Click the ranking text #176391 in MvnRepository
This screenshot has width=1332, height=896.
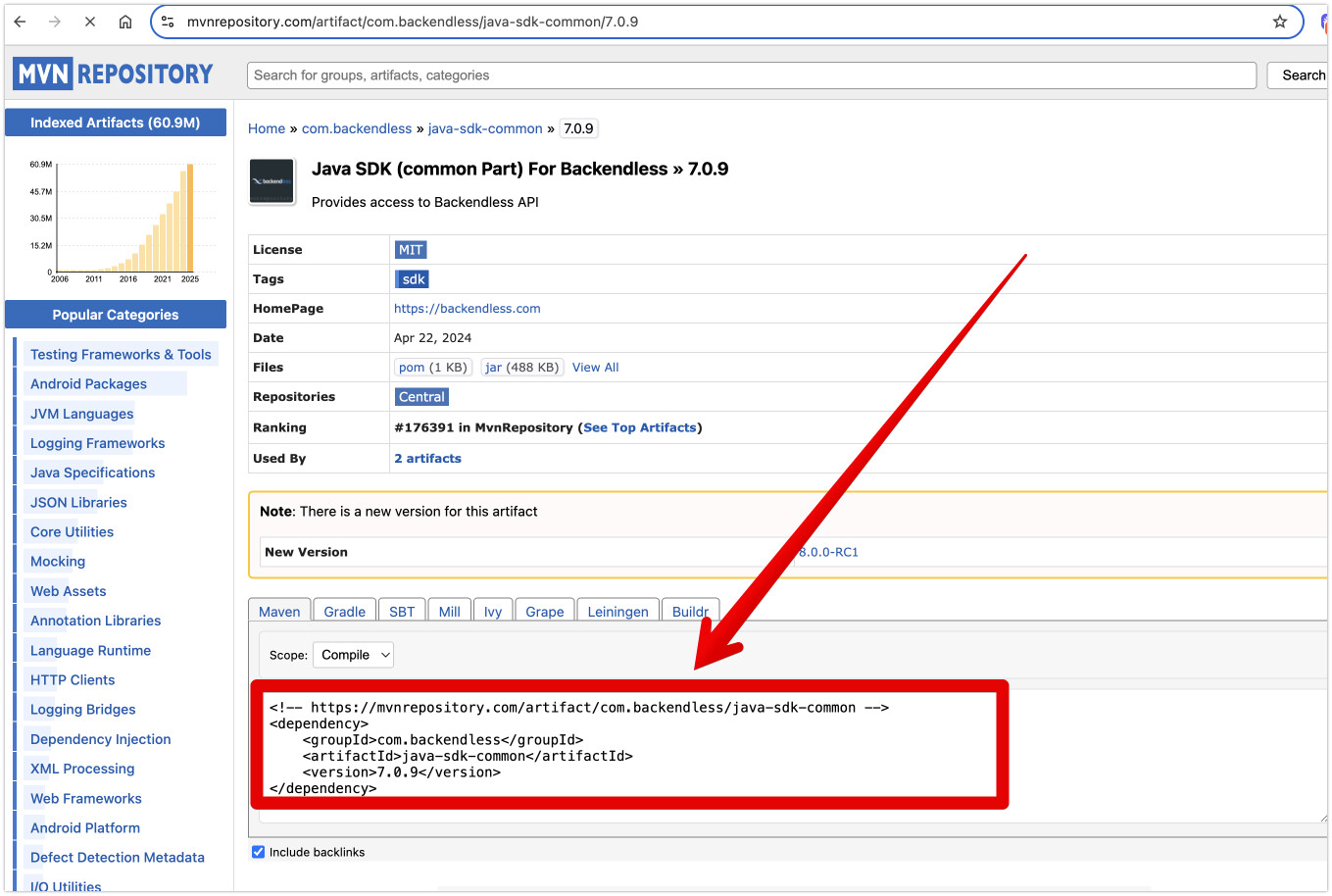point(483,427)
